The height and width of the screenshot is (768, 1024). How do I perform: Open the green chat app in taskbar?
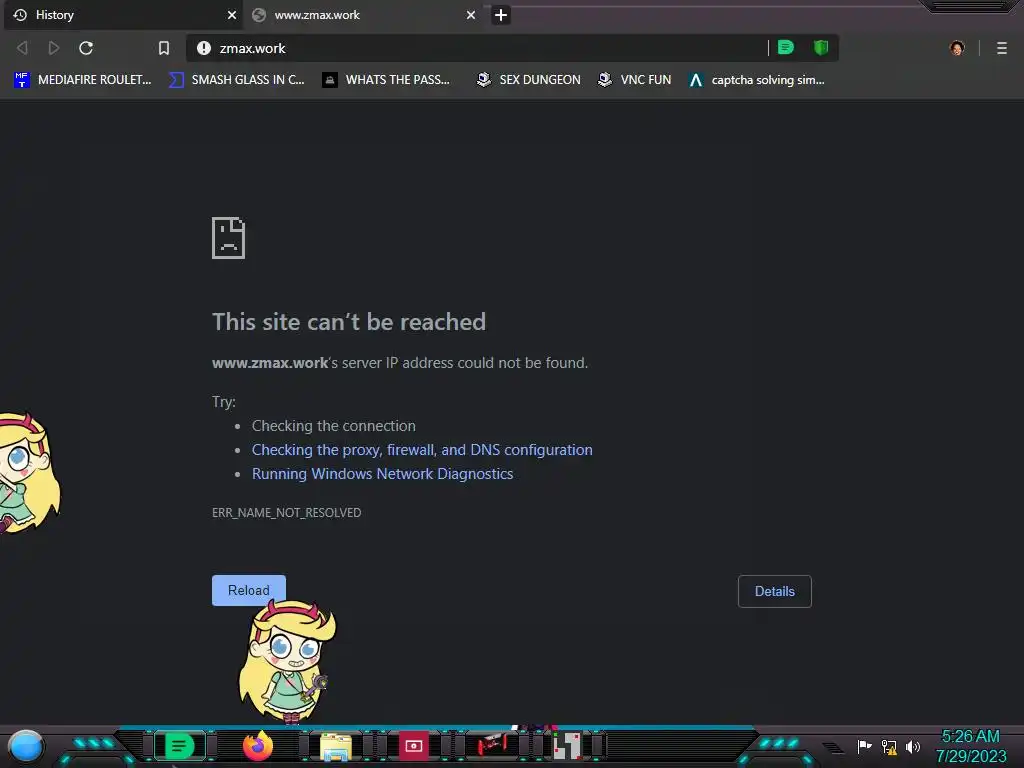click(x=180, y=746)
